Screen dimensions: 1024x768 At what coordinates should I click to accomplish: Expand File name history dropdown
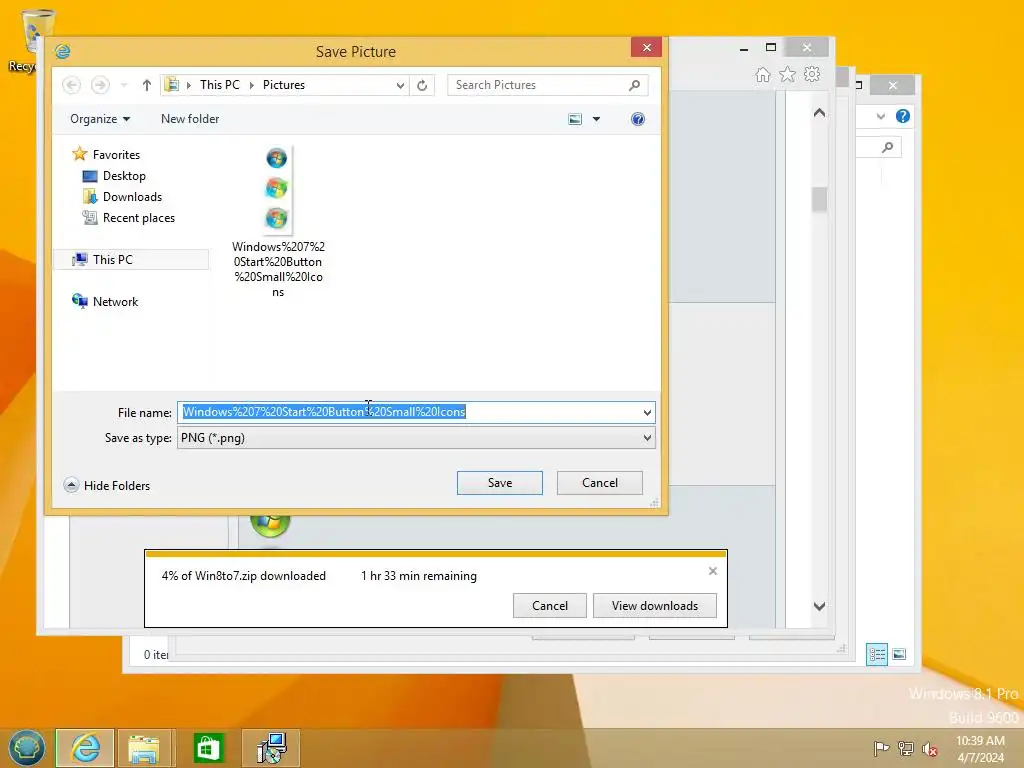[647, 412]
